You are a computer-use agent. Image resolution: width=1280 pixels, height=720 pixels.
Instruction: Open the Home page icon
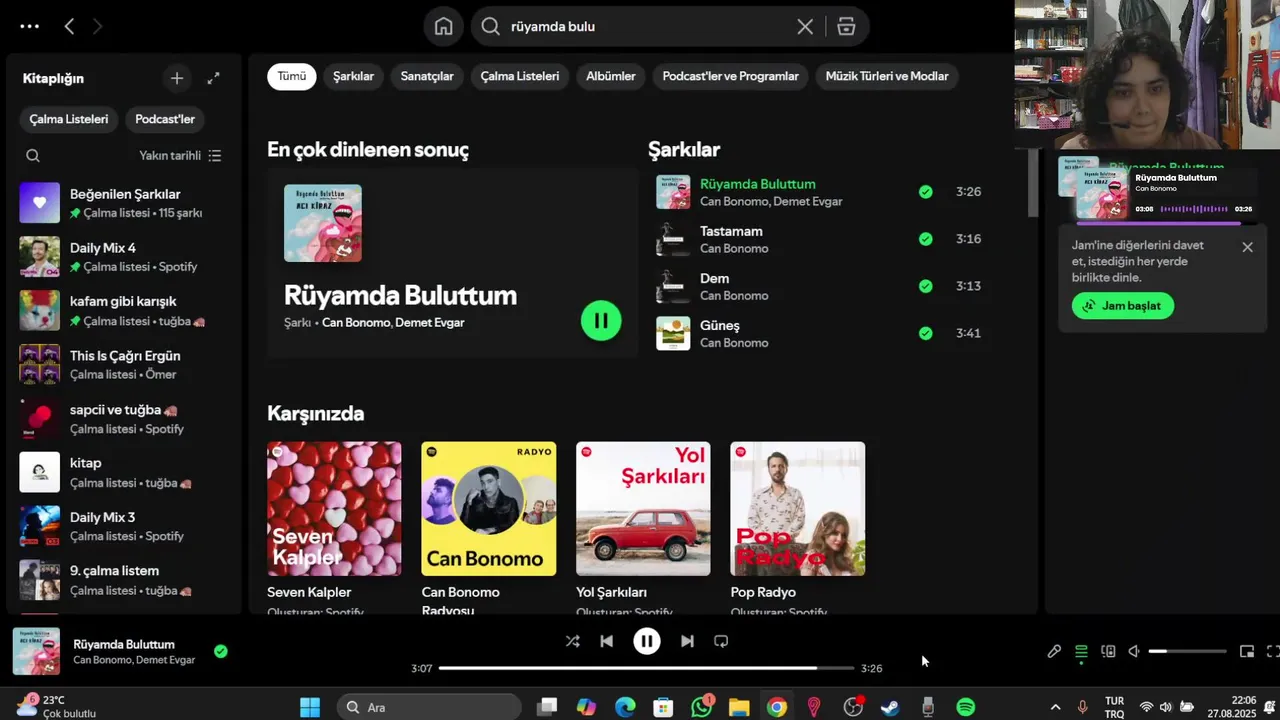[444, 27]
